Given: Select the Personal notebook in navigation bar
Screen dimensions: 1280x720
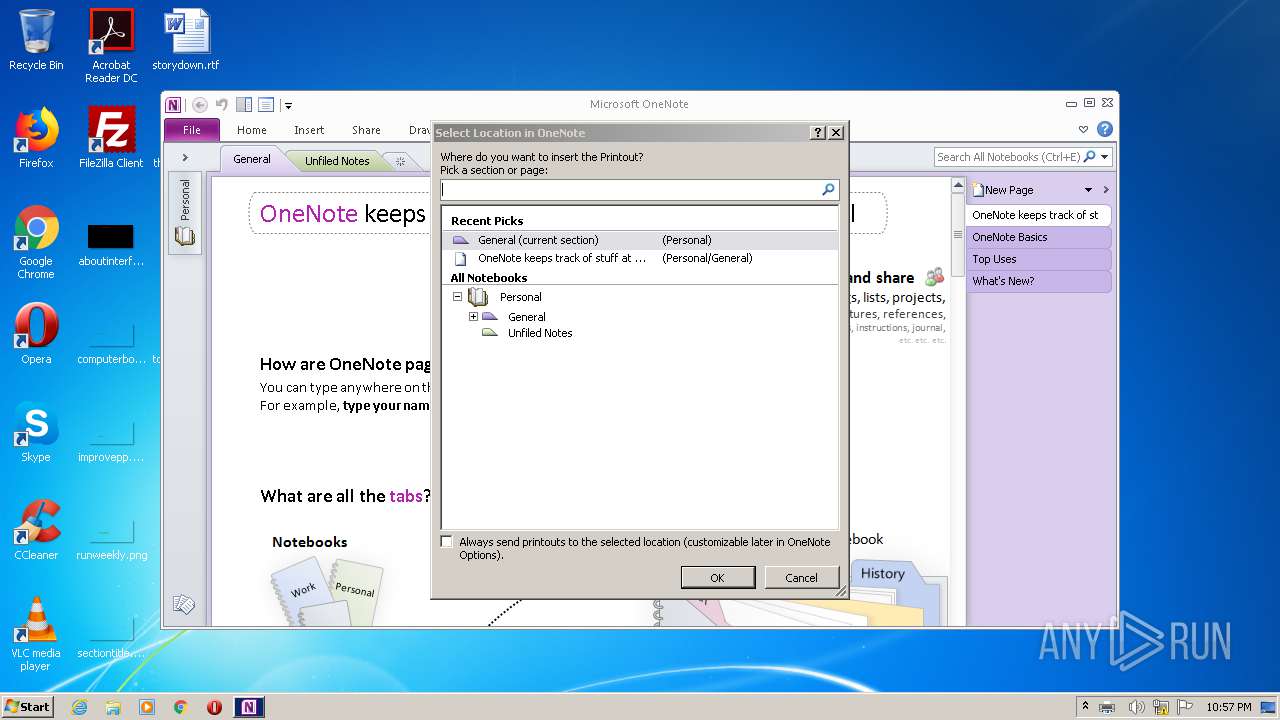Looking at the screenshot, I should tap(185, 213).
